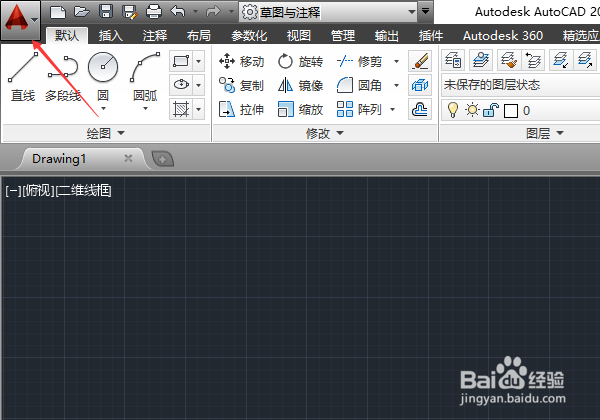Click the hatch pattern tool icon
Image resolution: width=600 pixels, height=420 pixels.
tap(181, 109)
